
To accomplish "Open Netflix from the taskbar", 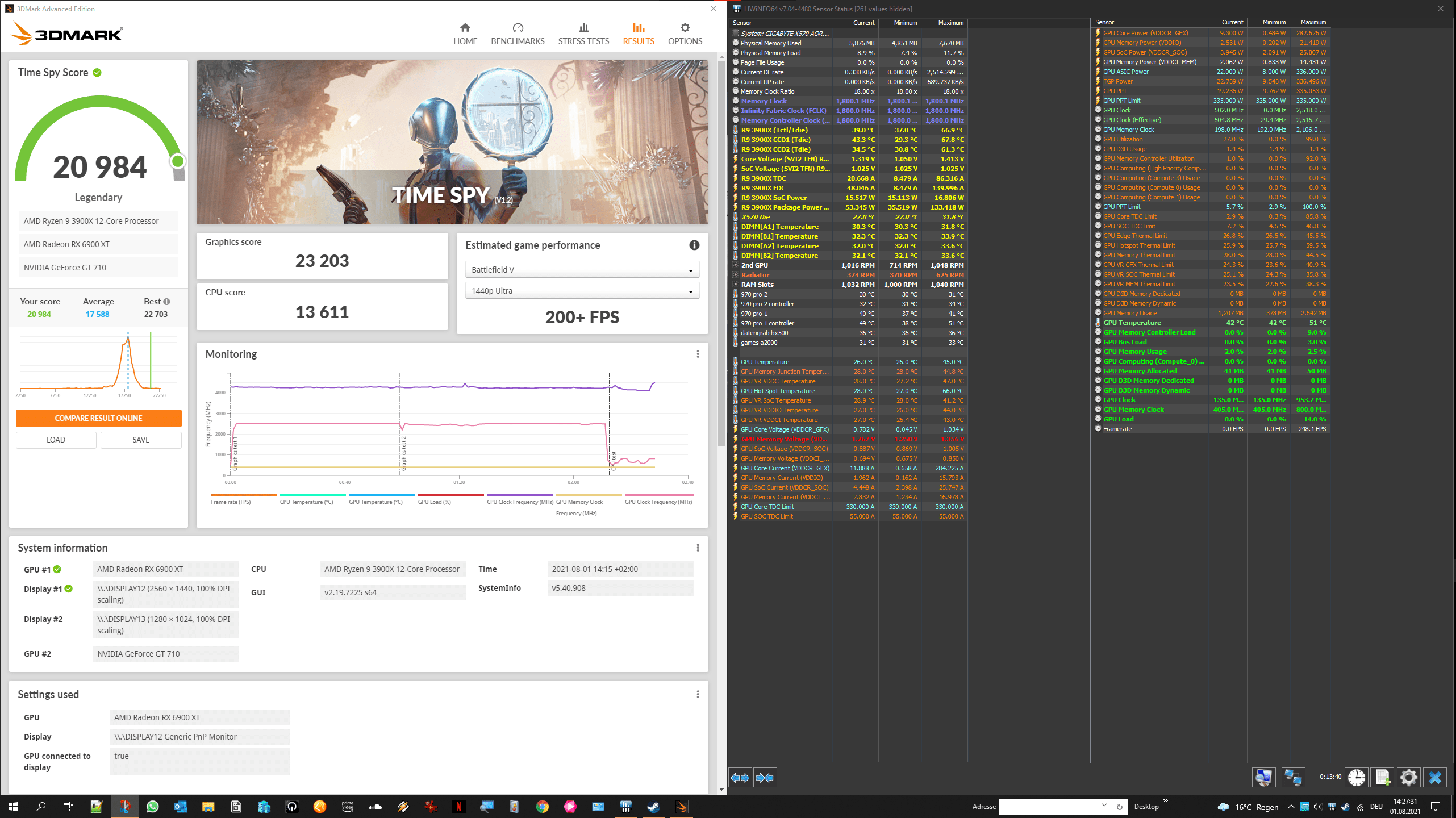I will coord(458,807).
